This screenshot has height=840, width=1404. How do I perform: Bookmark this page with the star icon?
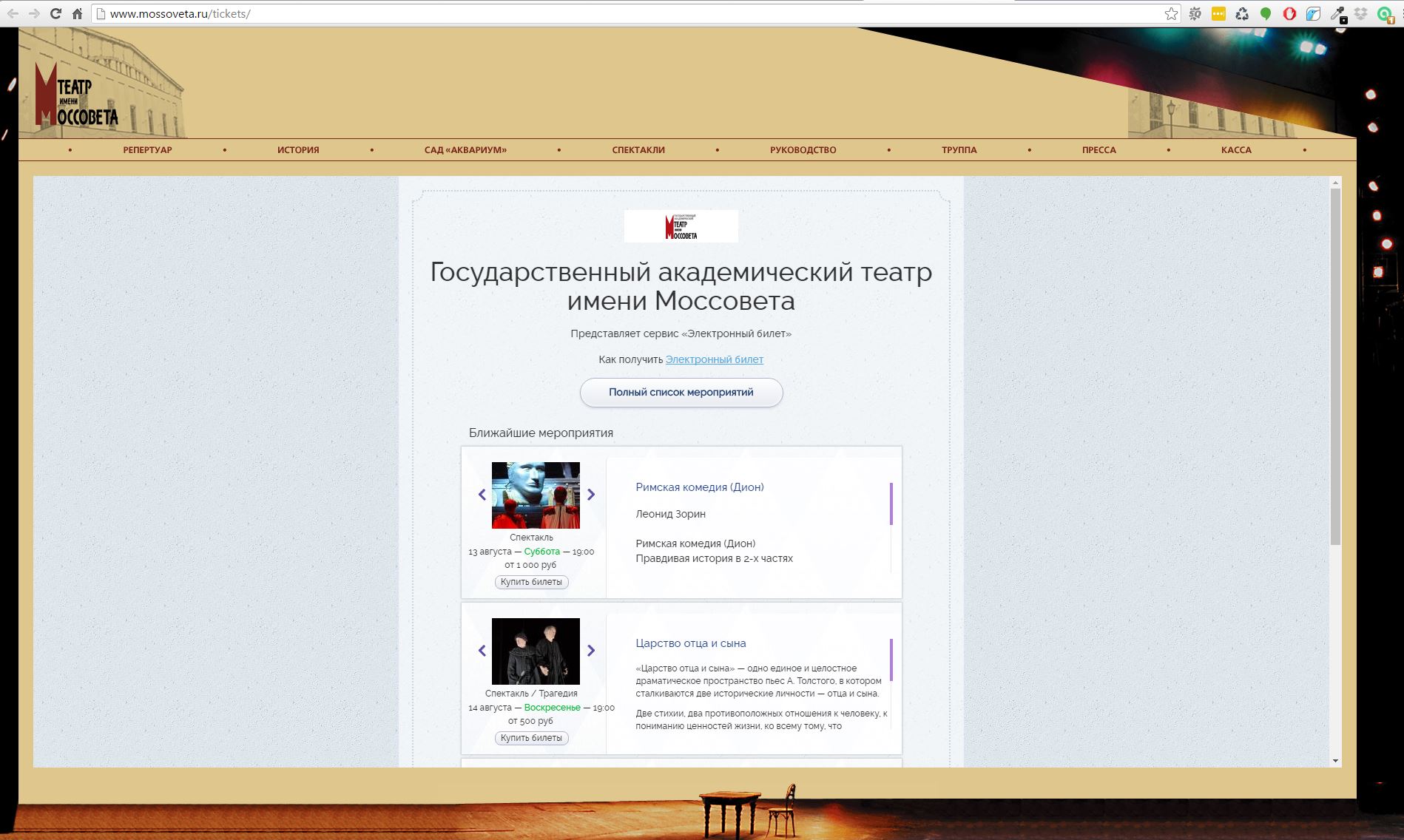click(x=1171, y=13)
